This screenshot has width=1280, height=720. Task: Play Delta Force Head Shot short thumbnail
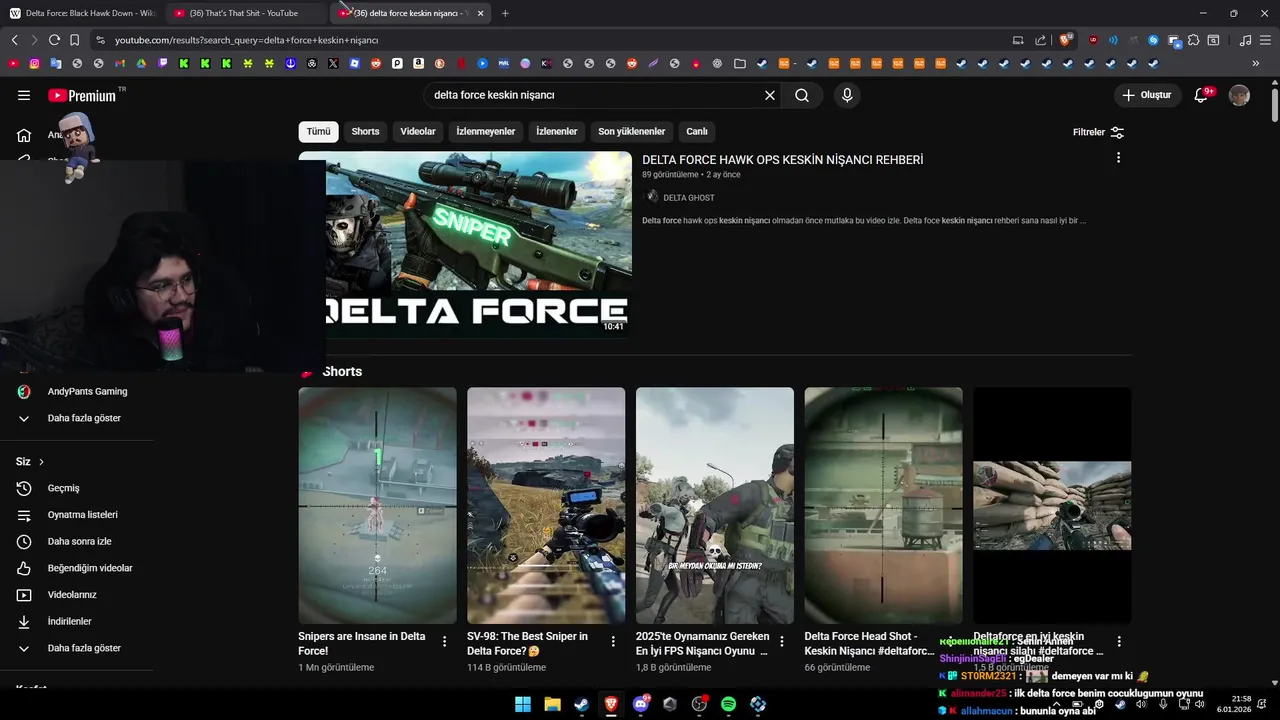[883, 506]
